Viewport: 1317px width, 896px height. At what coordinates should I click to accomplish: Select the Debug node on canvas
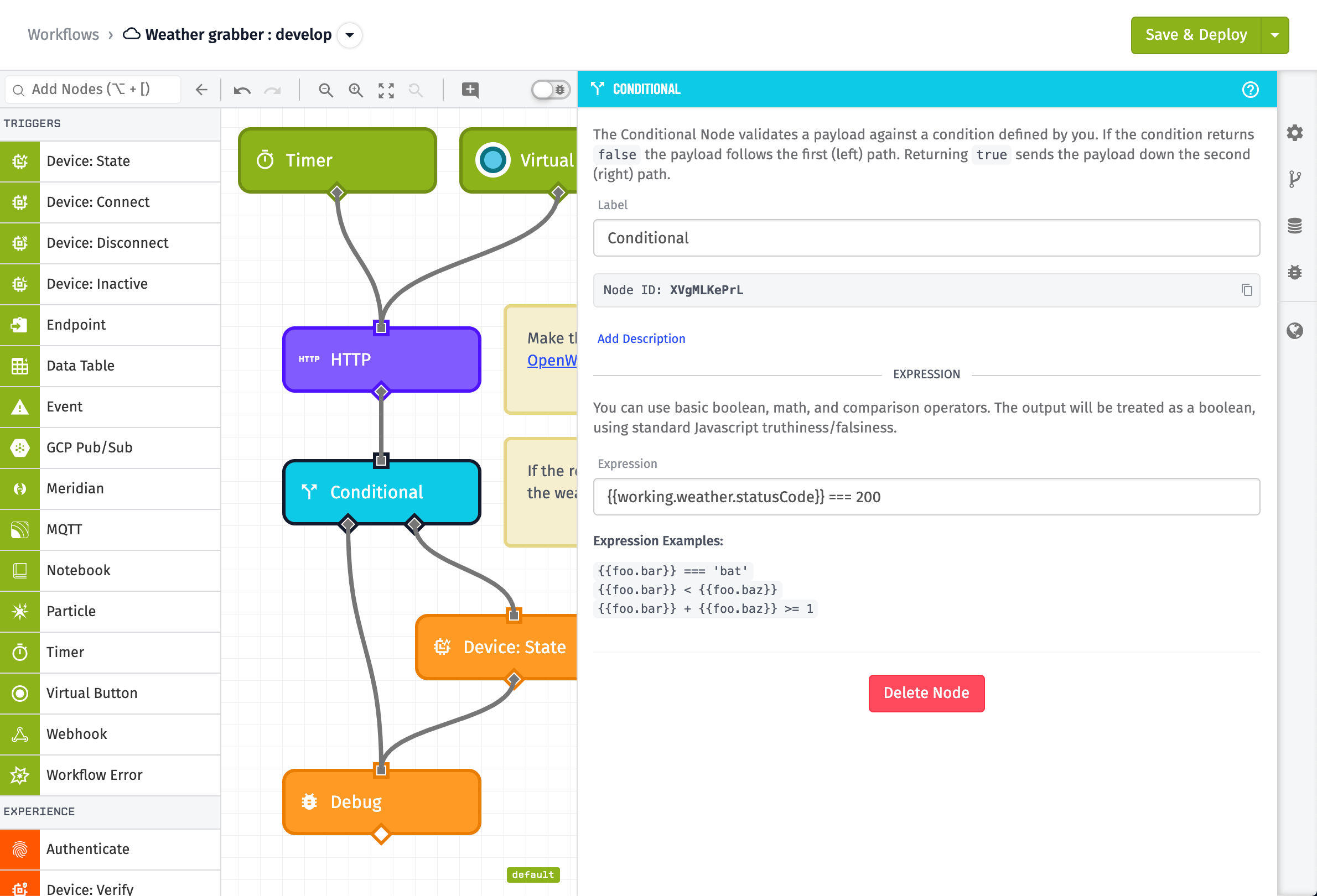381,802
